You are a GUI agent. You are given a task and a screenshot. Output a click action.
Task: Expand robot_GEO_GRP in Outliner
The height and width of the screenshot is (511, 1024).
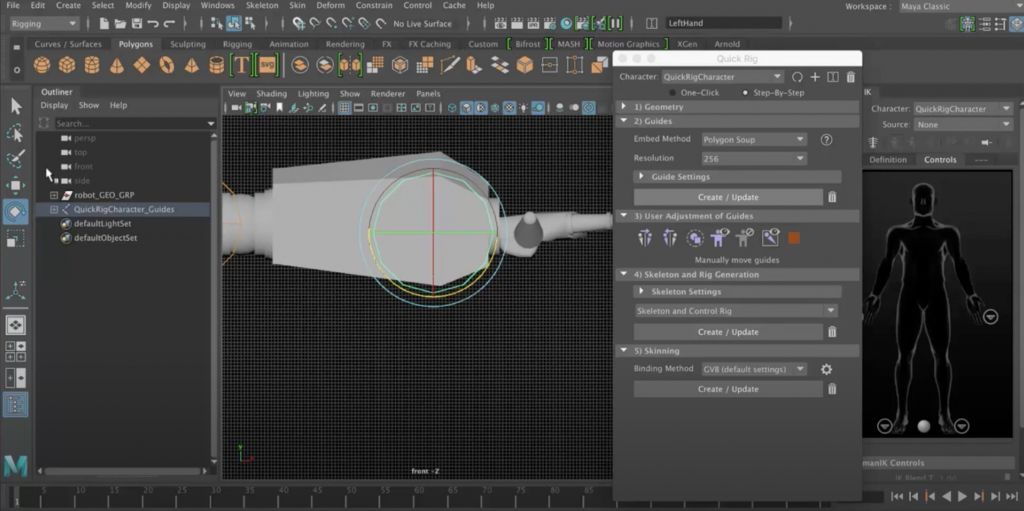tap(54, 195)
